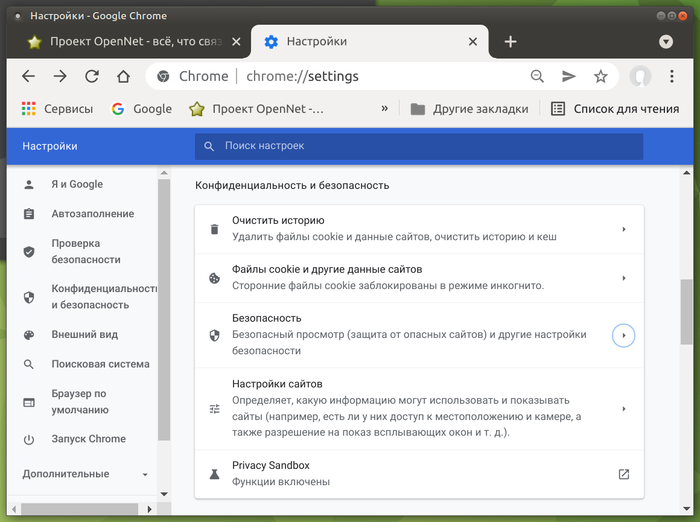Click the share/send icon in the address bar

(569, 76)
